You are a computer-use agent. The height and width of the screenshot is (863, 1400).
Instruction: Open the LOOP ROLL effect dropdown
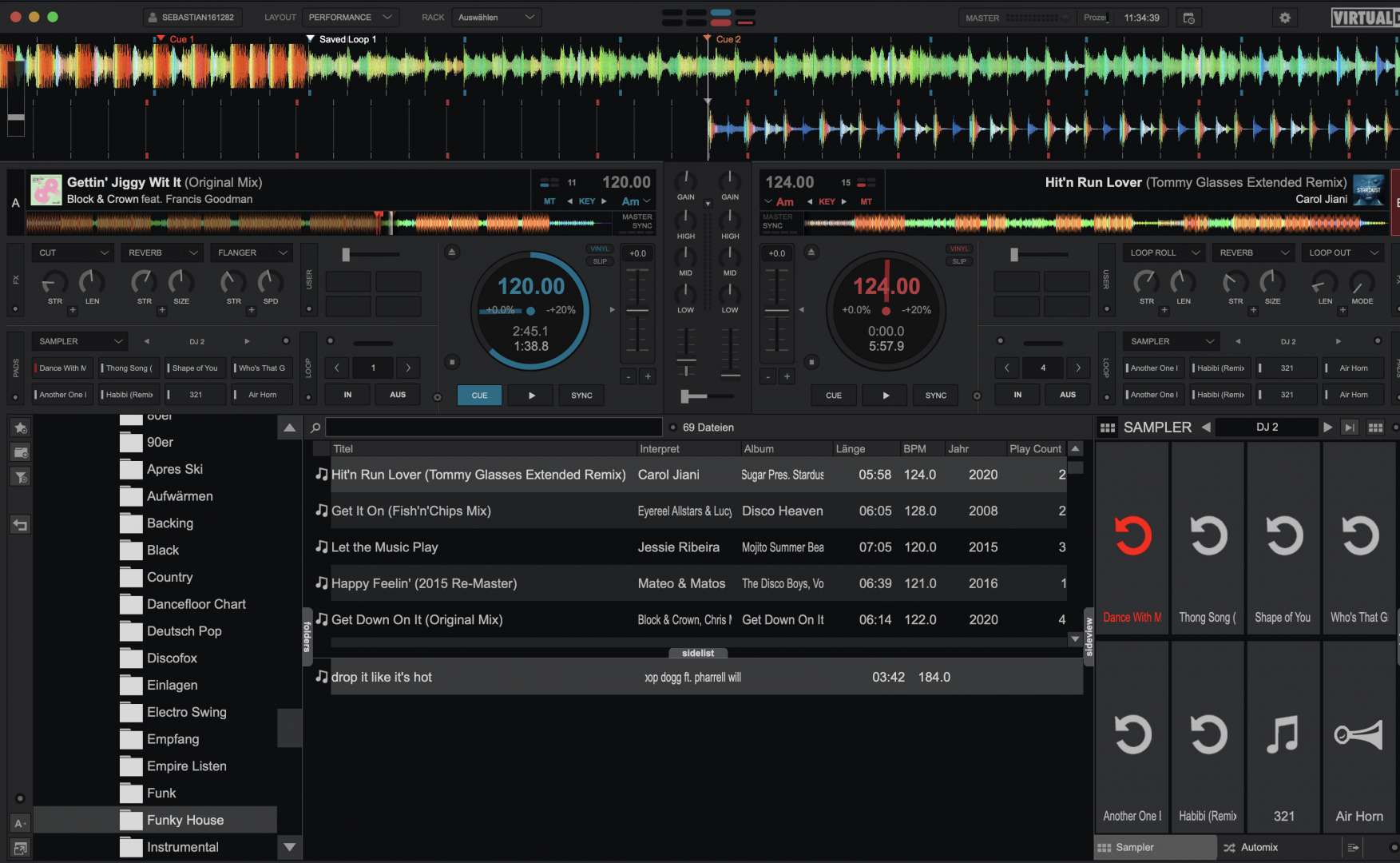click(1164, 253)
